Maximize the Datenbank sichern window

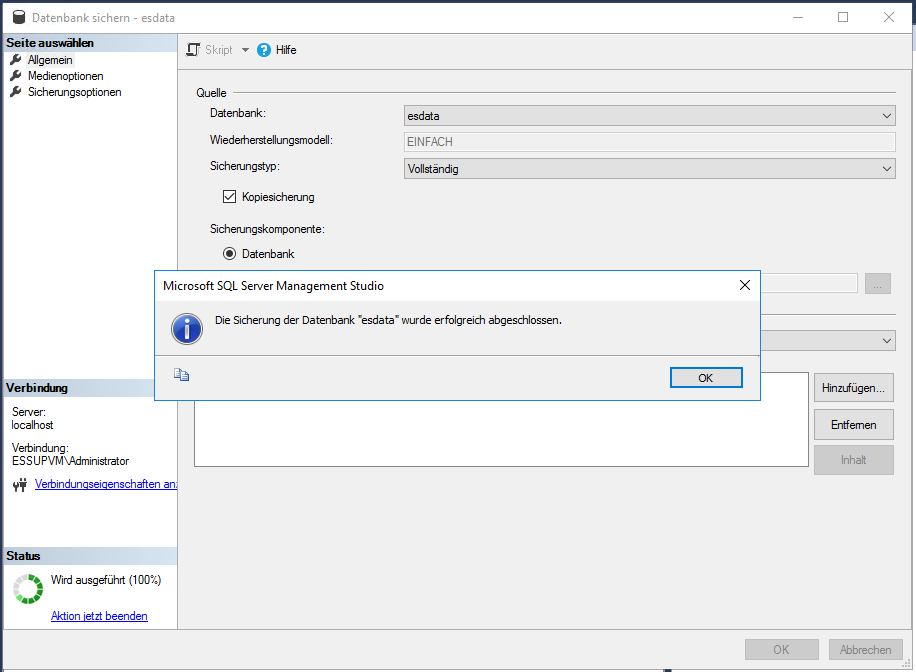coord(843,18)
